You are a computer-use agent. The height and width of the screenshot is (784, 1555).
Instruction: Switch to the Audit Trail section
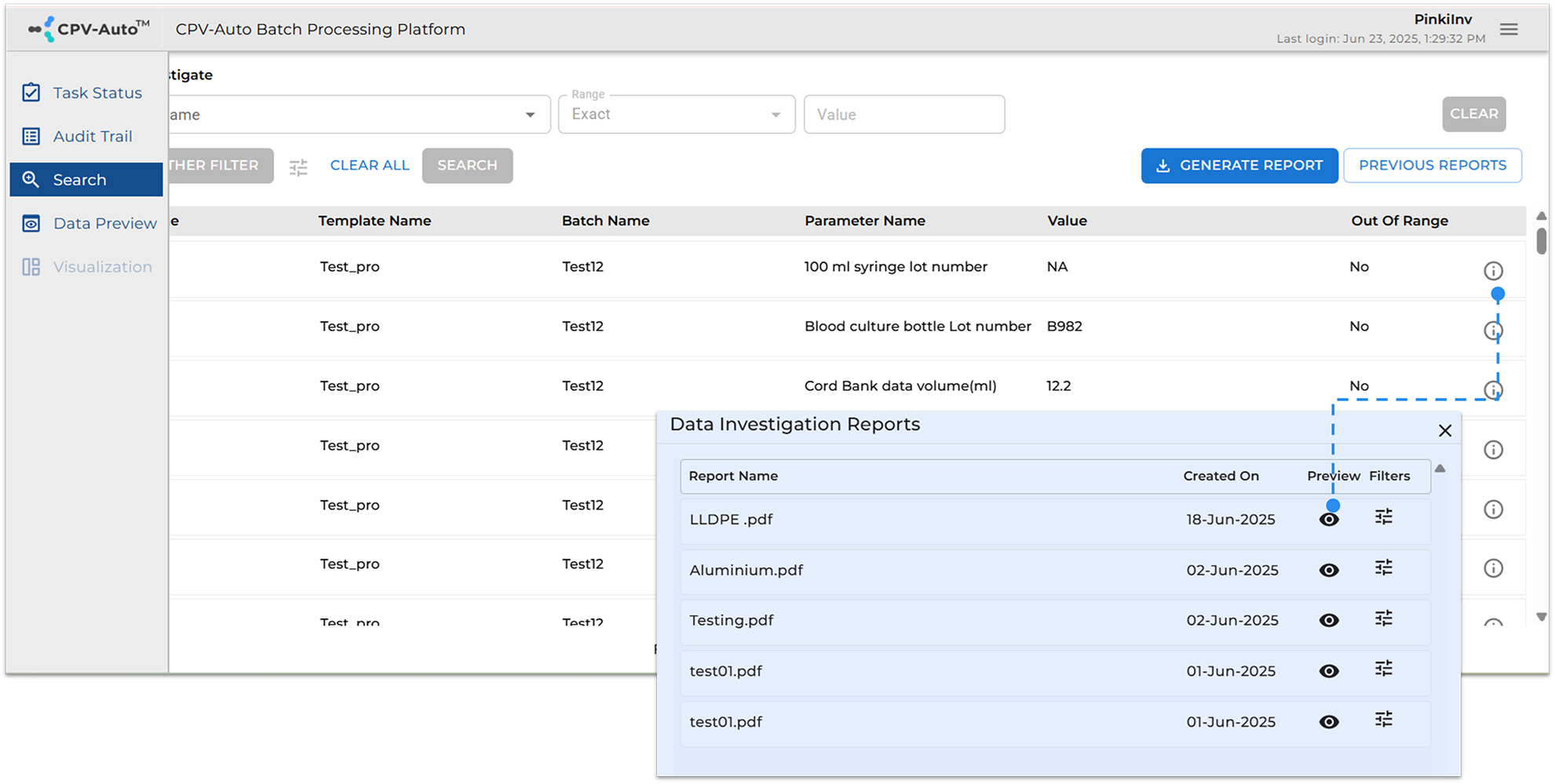pos(91,136)
